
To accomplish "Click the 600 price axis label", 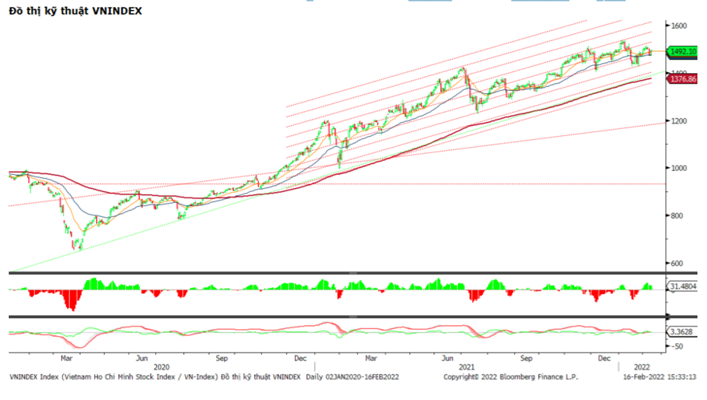I will 680,263.
